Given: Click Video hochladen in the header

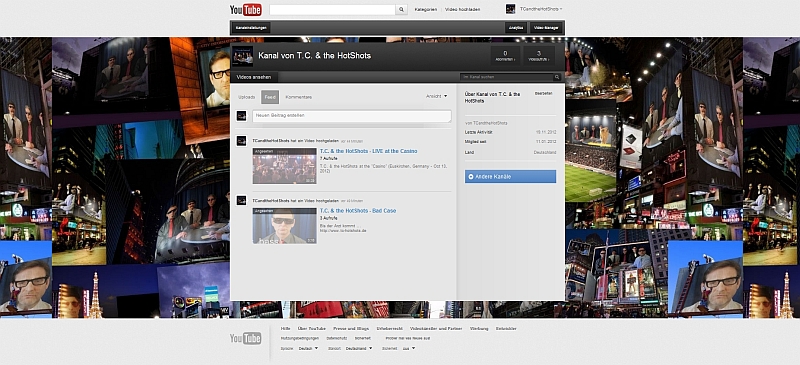Looking at the screenshot, I should coord(462,10).
